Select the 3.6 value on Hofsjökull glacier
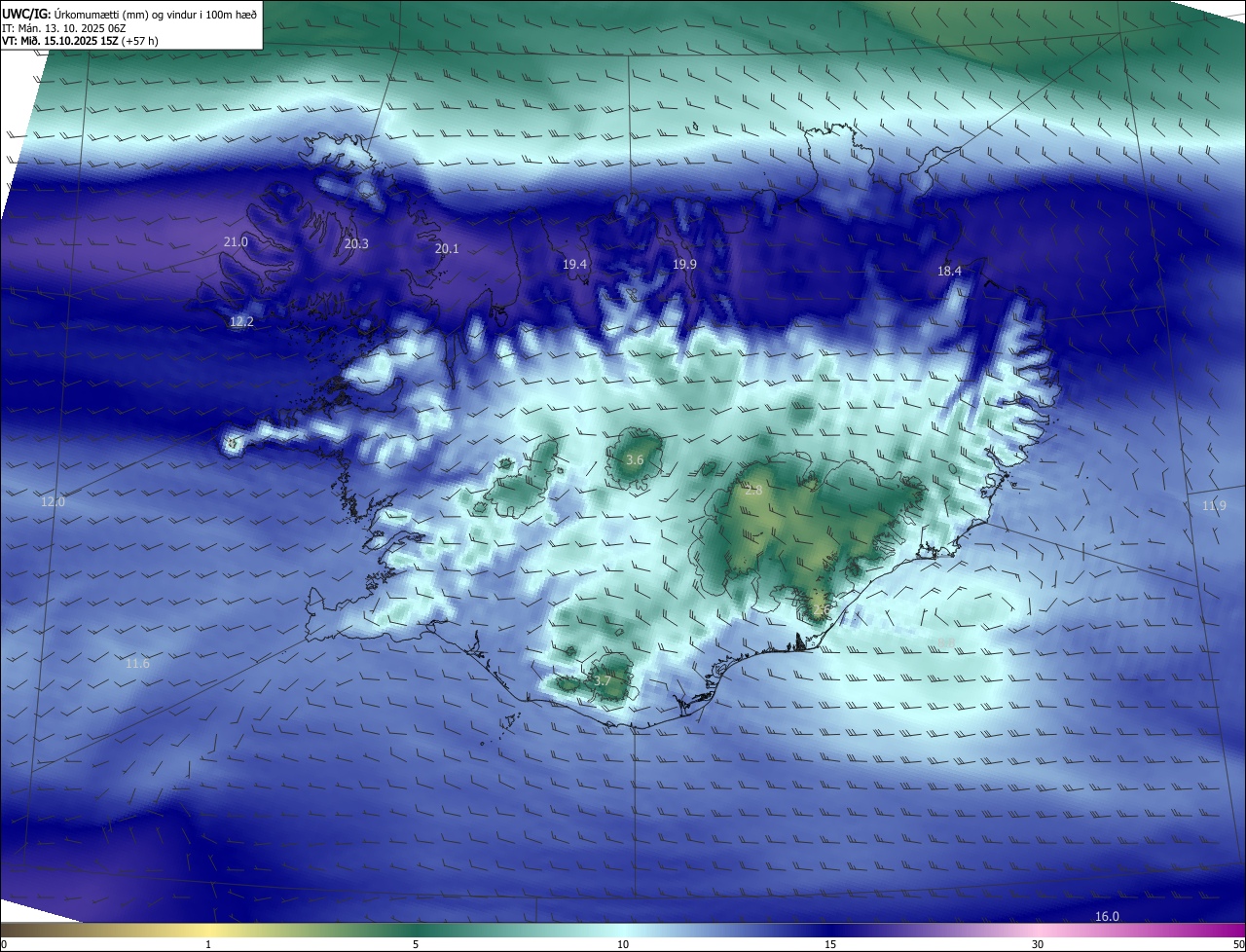This screenshot has height=952, width=1246. [x=635, y=459]
